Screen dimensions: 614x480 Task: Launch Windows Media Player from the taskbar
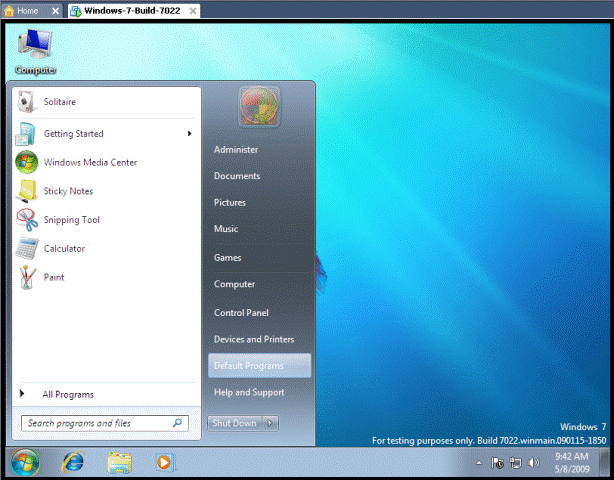(x=165, y=462)
